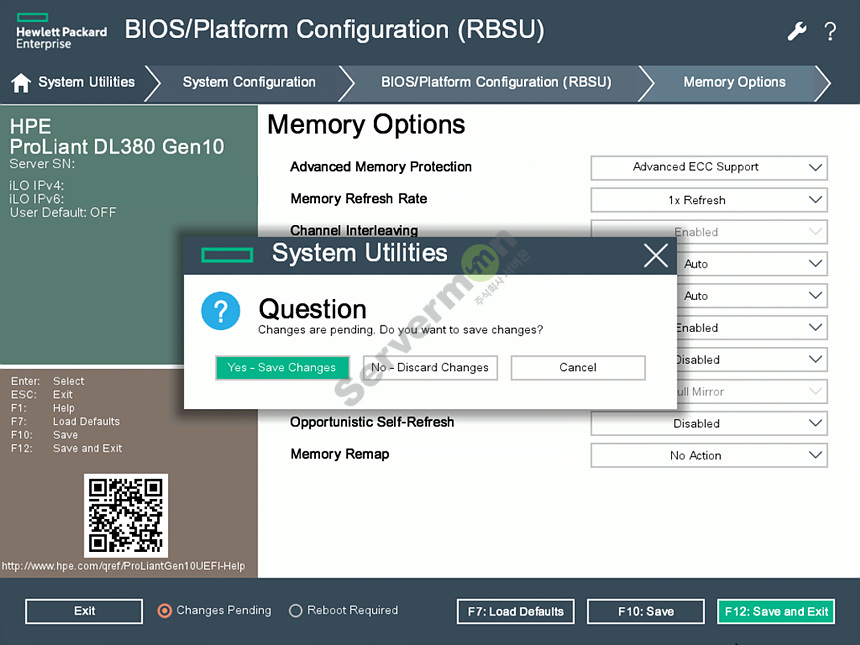Image resolution: width=860 pixels, height=645 pixels.
Task: Click No - Discard Changes
Action: pyautogui.click(x=430, y=367)
